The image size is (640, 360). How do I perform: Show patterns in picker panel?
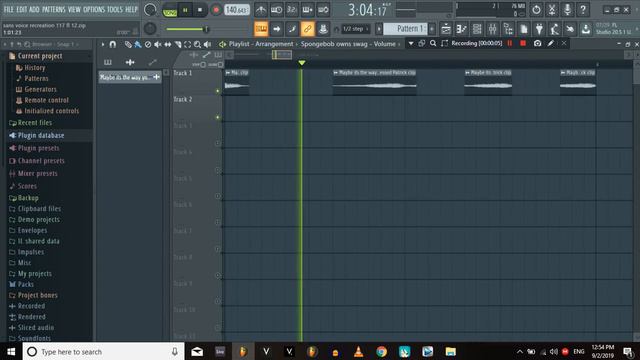(108, 62)
